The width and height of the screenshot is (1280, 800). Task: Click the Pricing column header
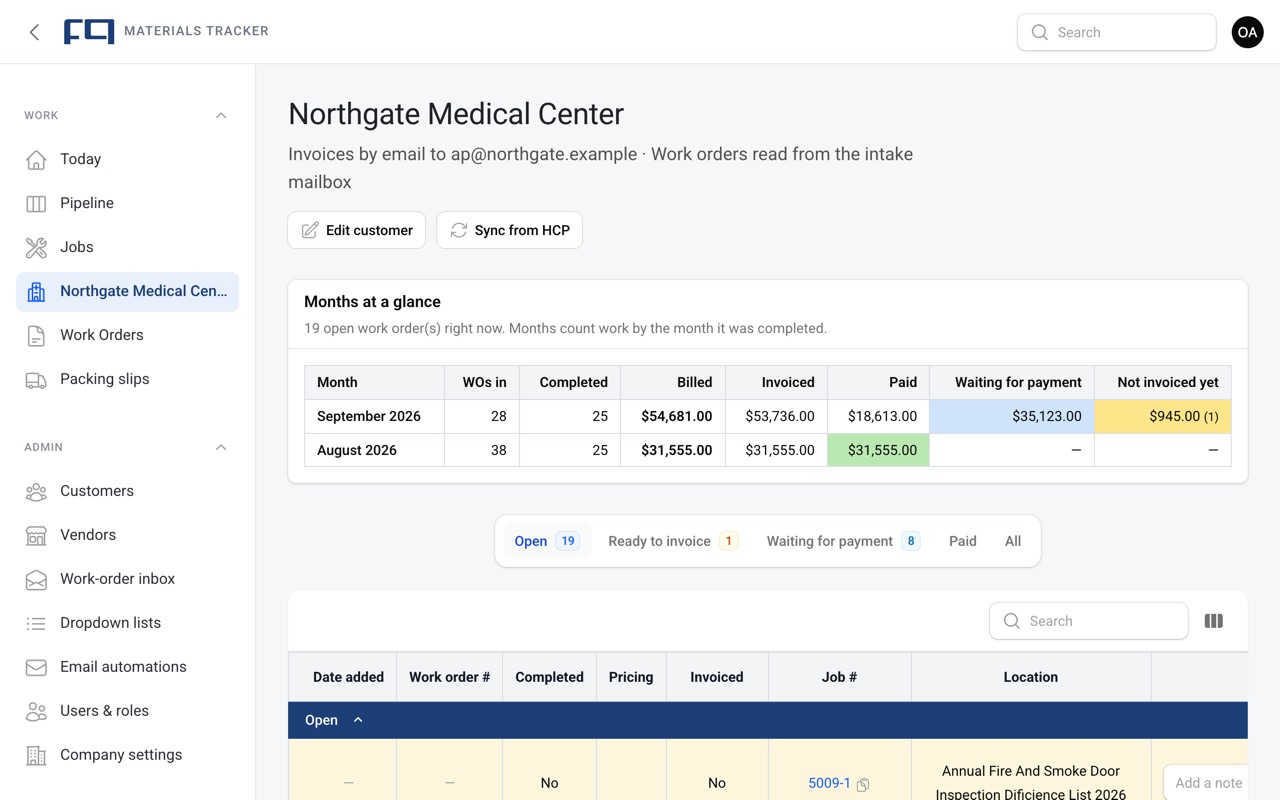(x=631, y=677)
